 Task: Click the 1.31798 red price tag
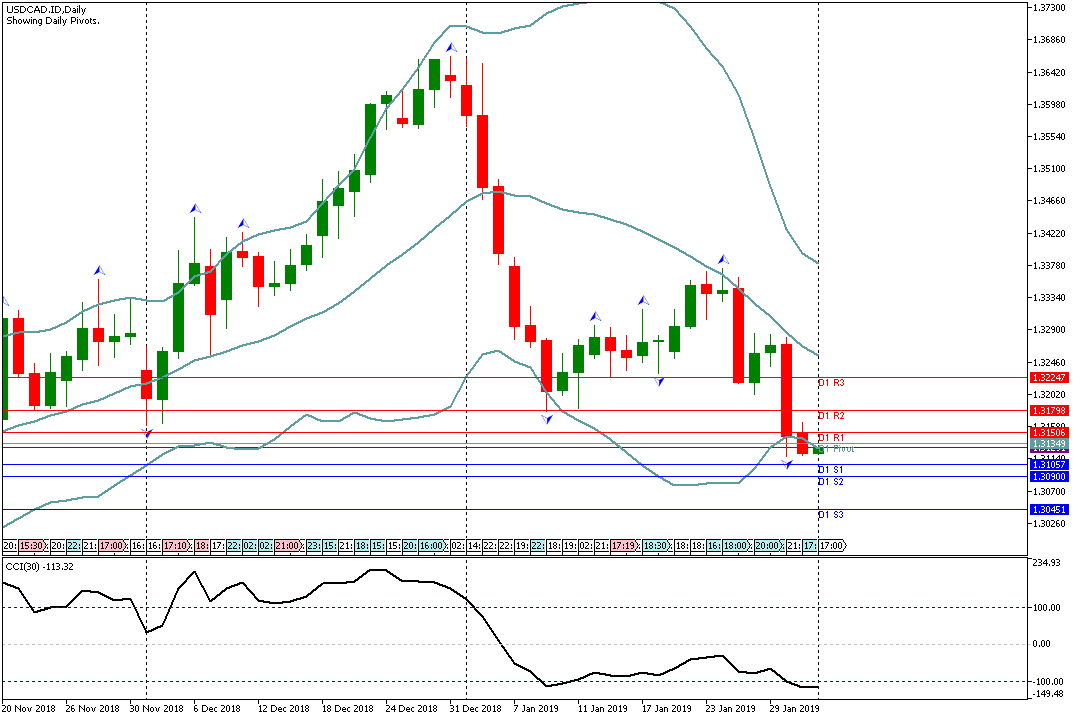[1048, 411]
